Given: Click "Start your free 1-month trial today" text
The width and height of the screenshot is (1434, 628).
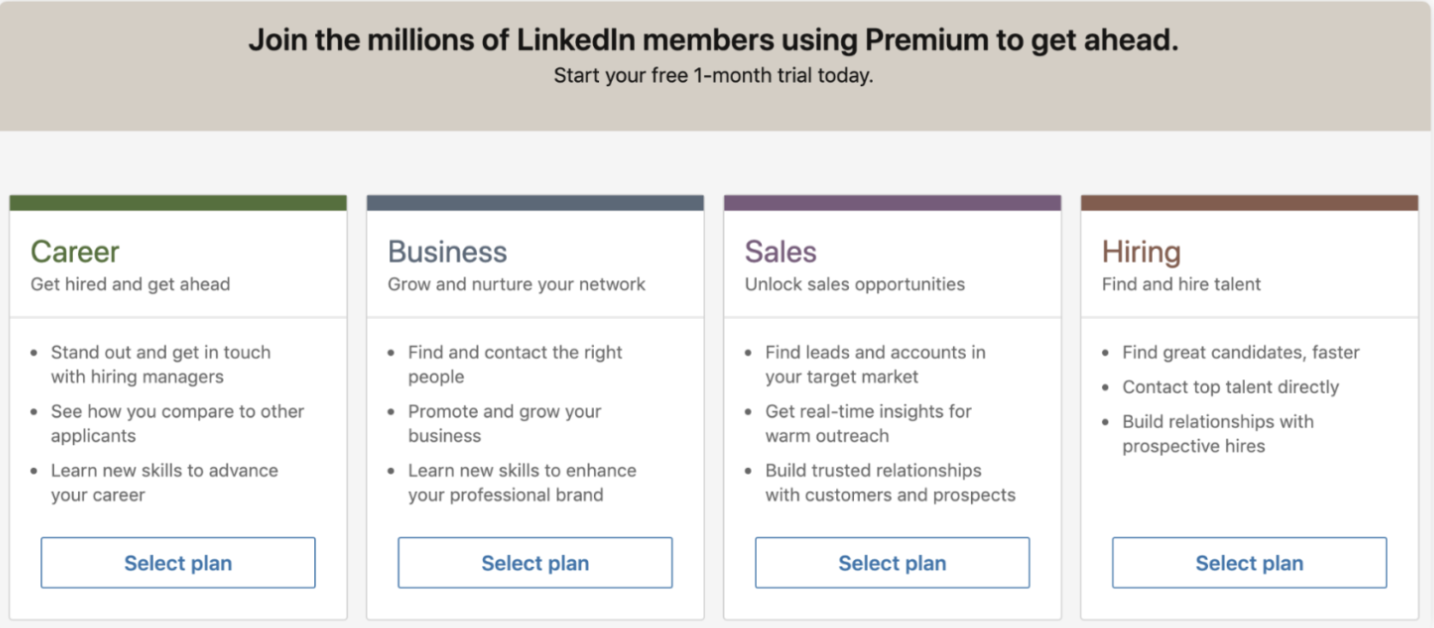Looking at the screenshot, I should 713,75.
